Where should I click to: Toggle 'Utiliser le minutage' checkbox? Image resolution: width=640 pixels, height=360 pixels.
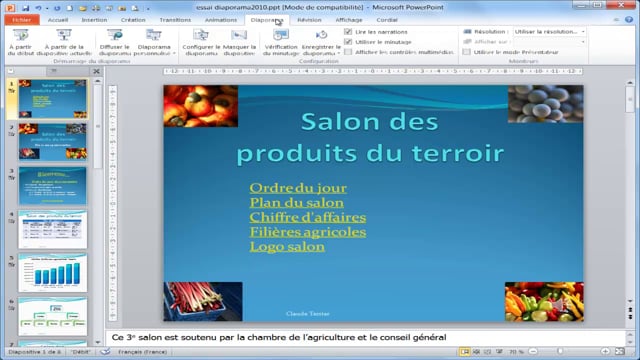pyautogui.click(x=348, y=42)
